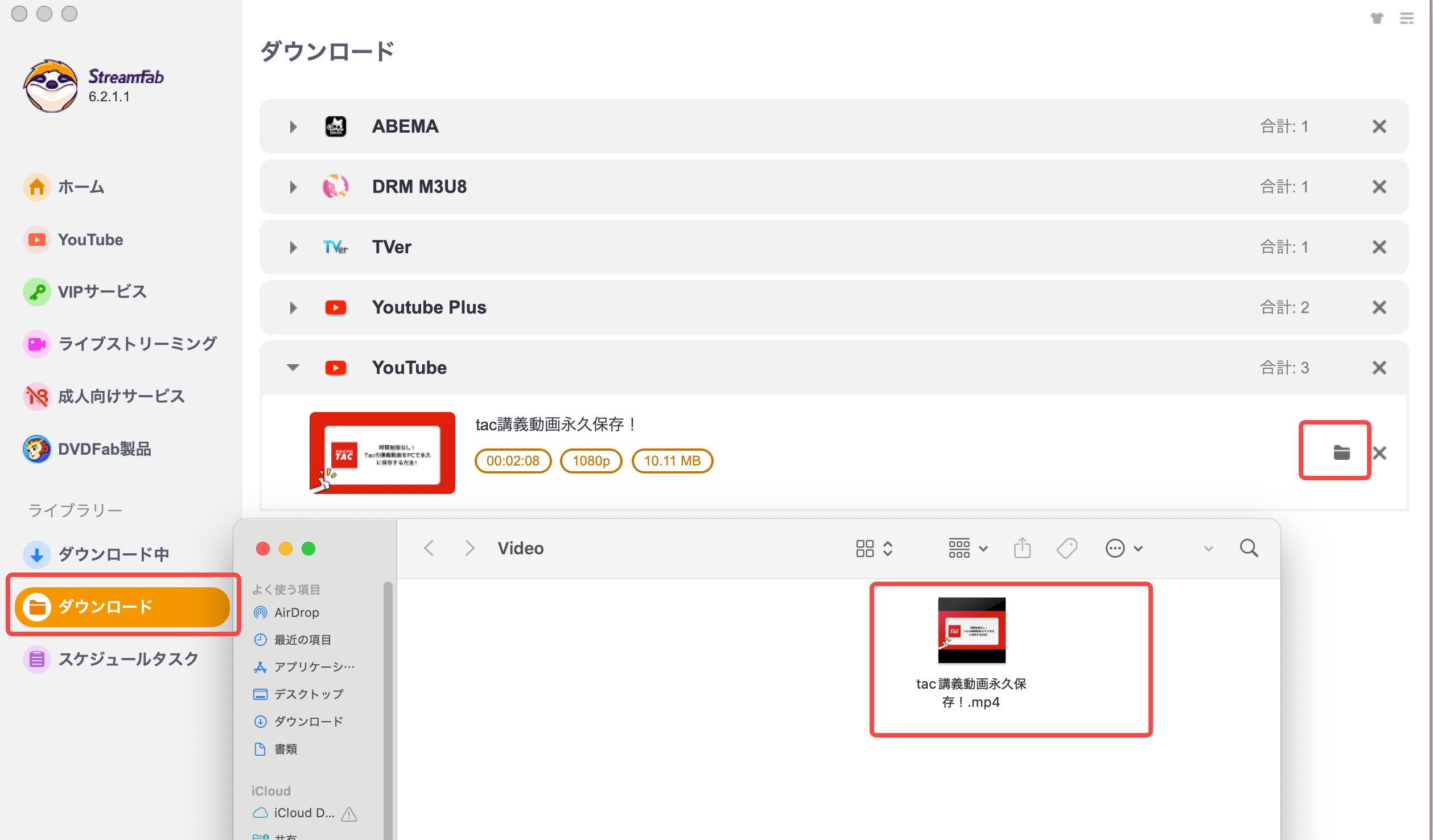Click the Youtube Plus red play icon
The height and width of the screenshot is (840, 1433).
pyautogui.click(x=336, y=307)
